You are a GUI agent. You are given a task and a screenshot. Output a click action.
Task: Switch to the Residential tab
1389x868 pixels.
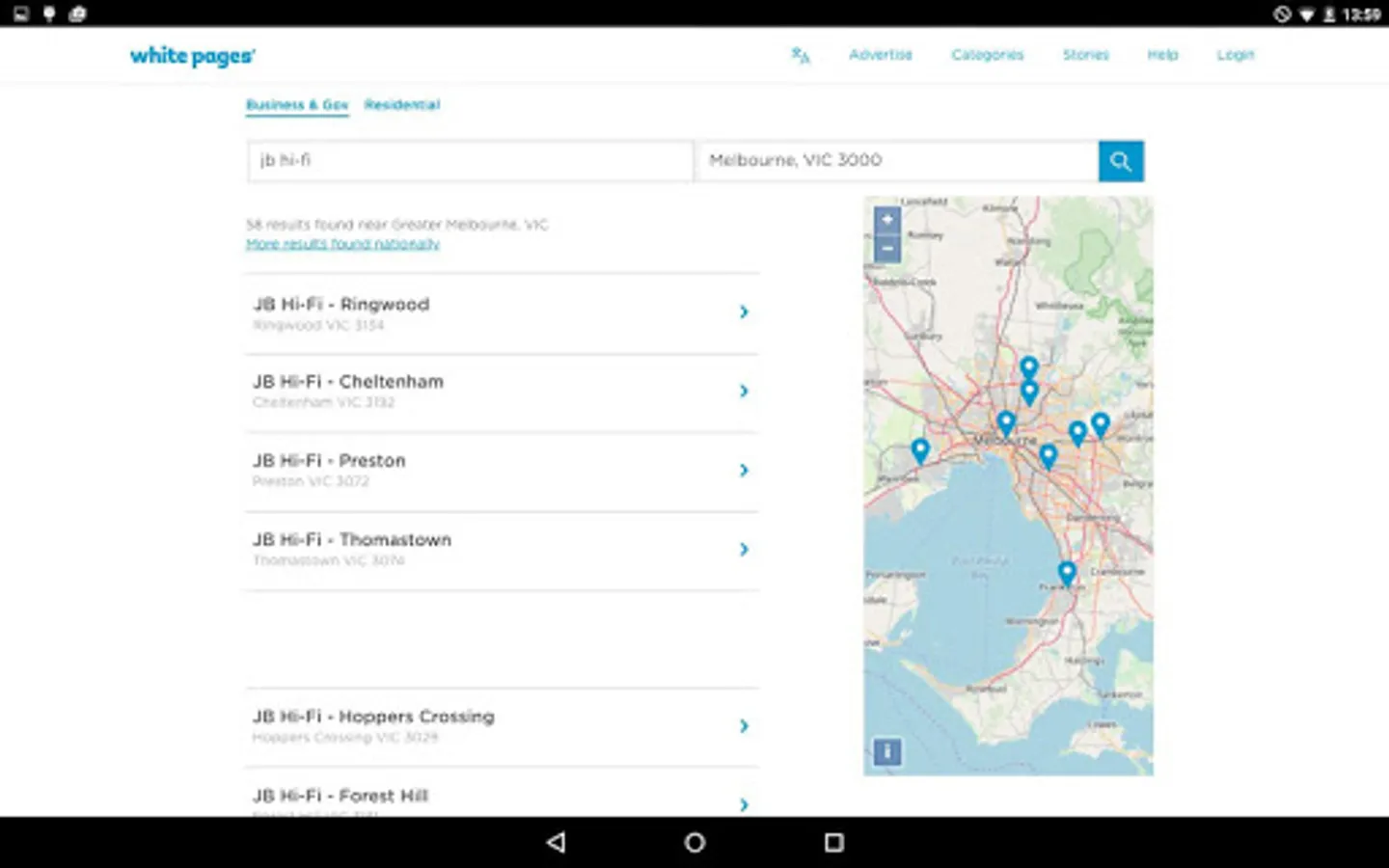coord(402,105)
